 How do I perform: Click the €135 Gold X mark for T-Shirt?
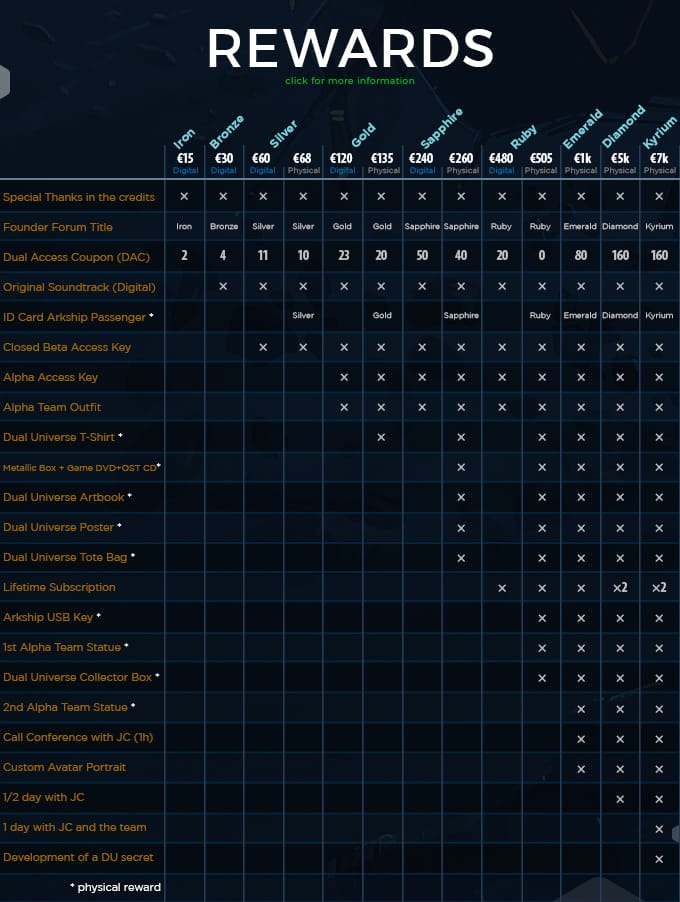(x=382, y=438)
